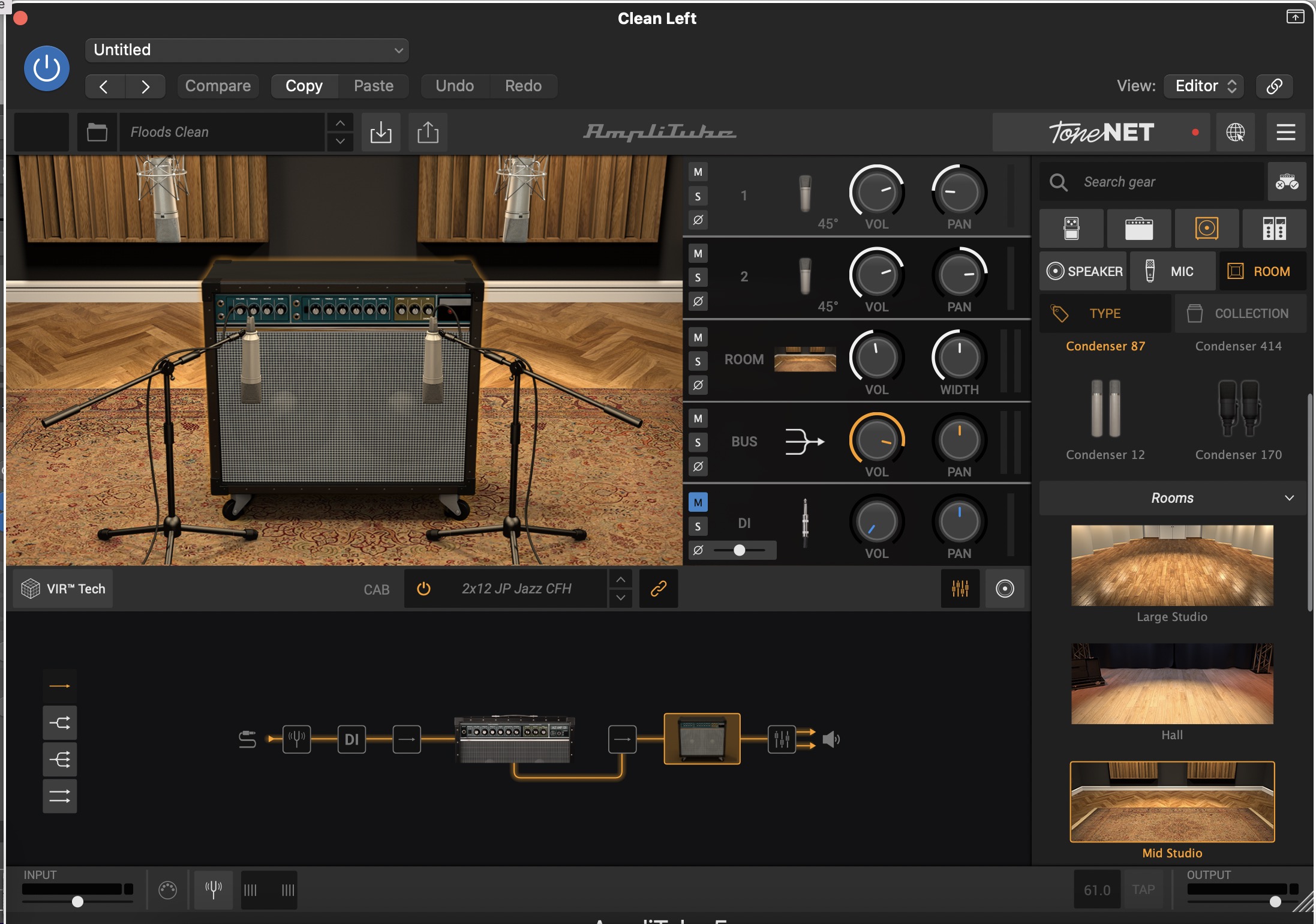
Task: Select the cabinet gear category icon
Action: tap(1206, 229)
